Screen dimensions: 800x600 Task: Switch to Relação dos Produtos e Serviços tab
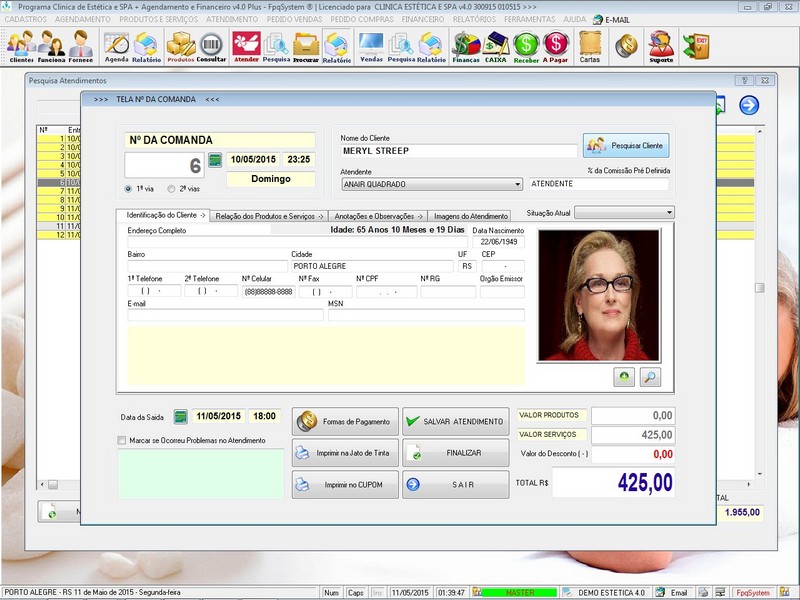[269, 216]
